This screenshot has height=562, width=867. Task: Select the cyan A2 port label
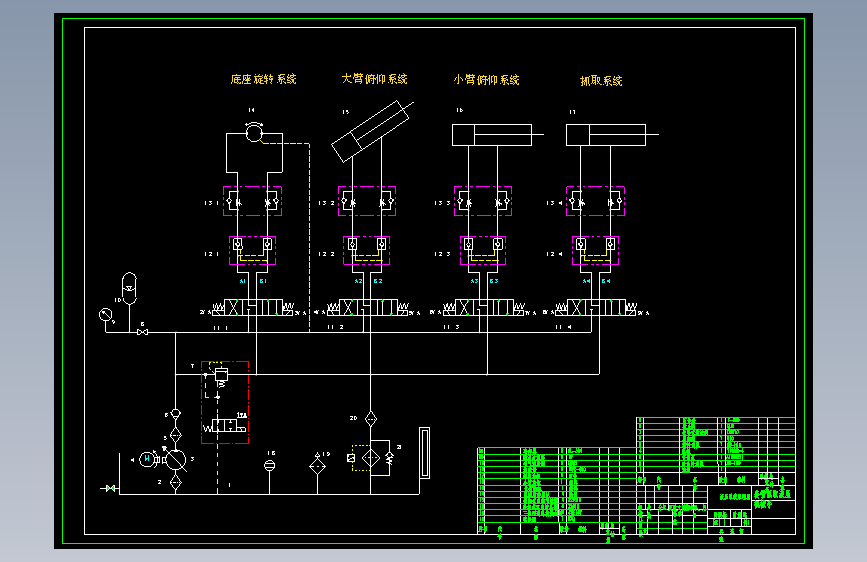click(x=358, y=281)
